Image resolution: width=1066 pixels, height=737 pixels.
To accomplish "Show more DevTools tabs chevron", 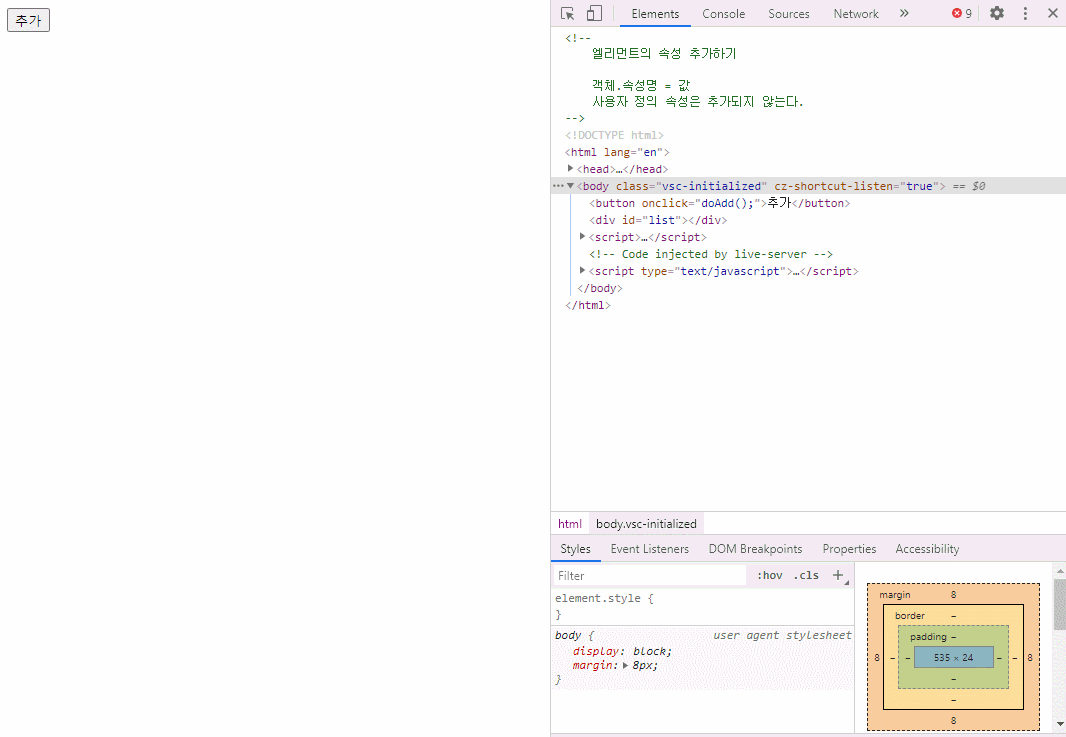I will [904, 13].
